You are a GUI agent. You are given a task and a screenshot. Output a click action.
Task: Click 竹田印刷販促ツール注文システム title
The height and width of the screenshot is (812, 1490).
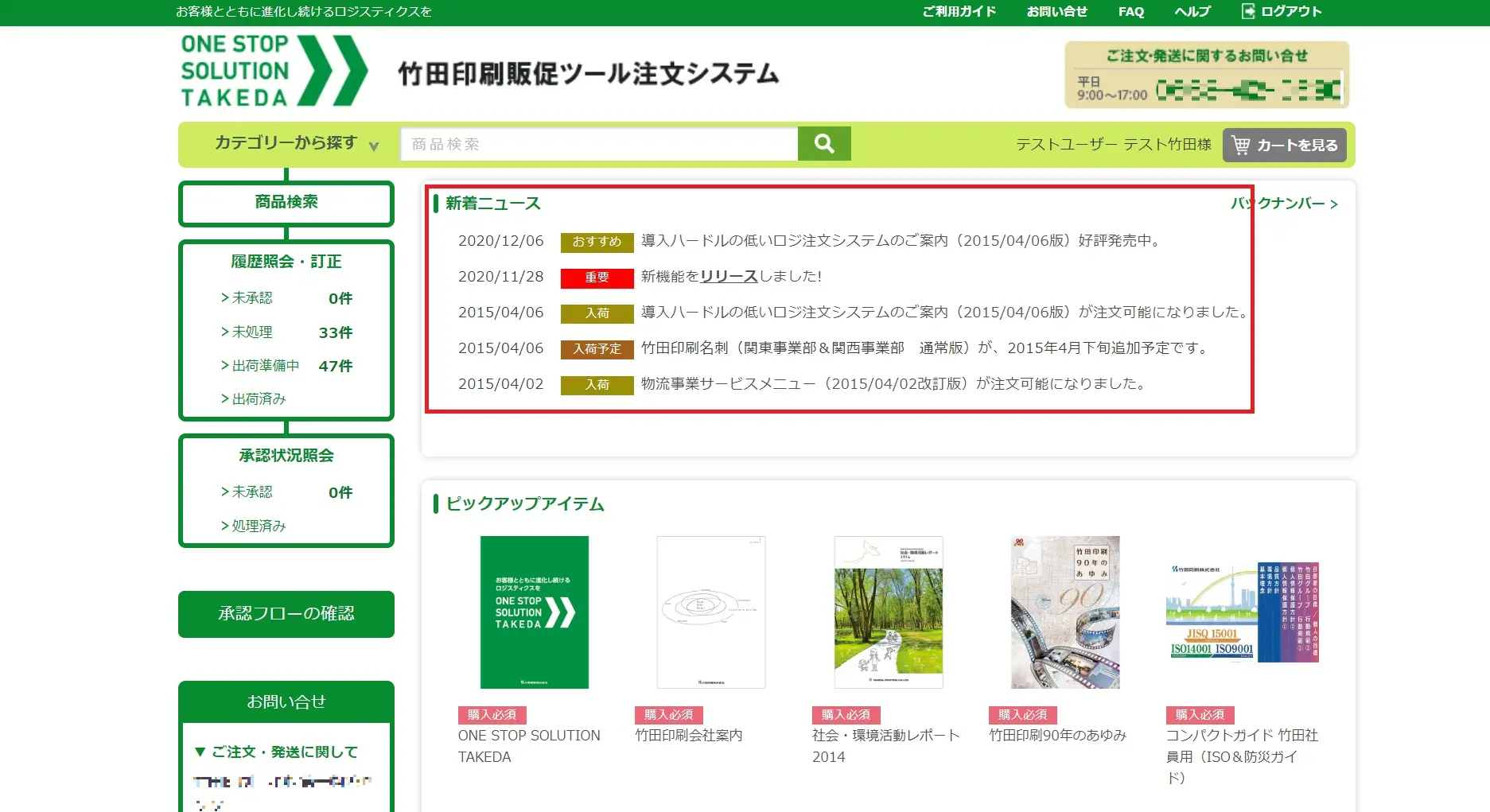tap(589, 73)
